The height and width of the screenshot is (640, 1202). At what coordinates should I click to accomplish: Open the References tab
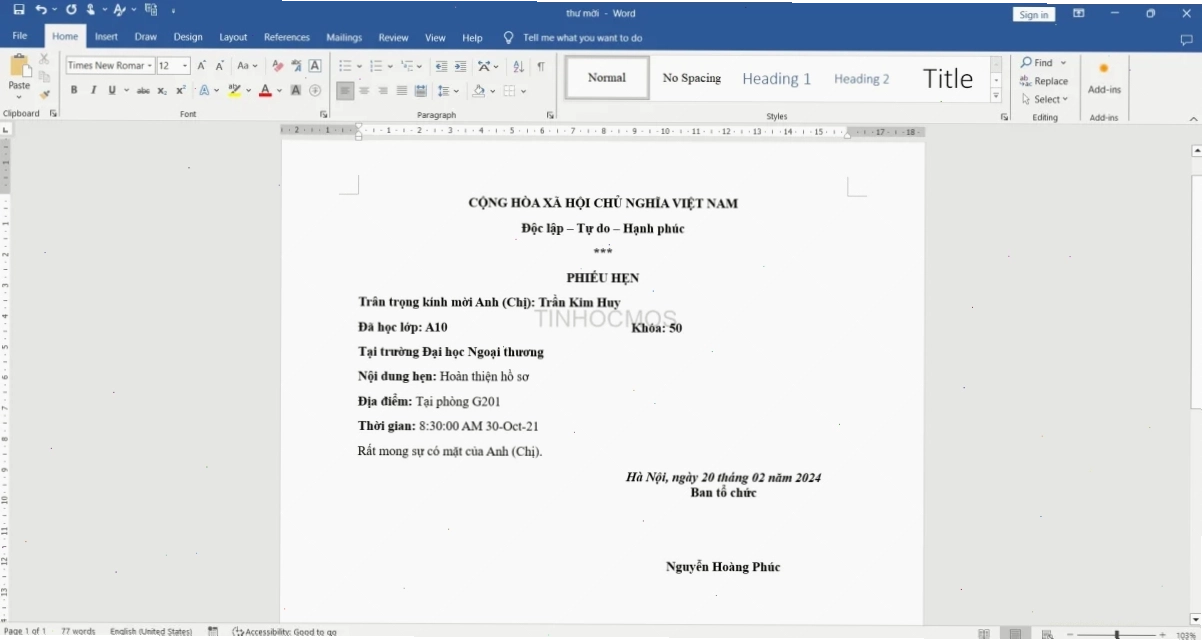click(287, 37)
